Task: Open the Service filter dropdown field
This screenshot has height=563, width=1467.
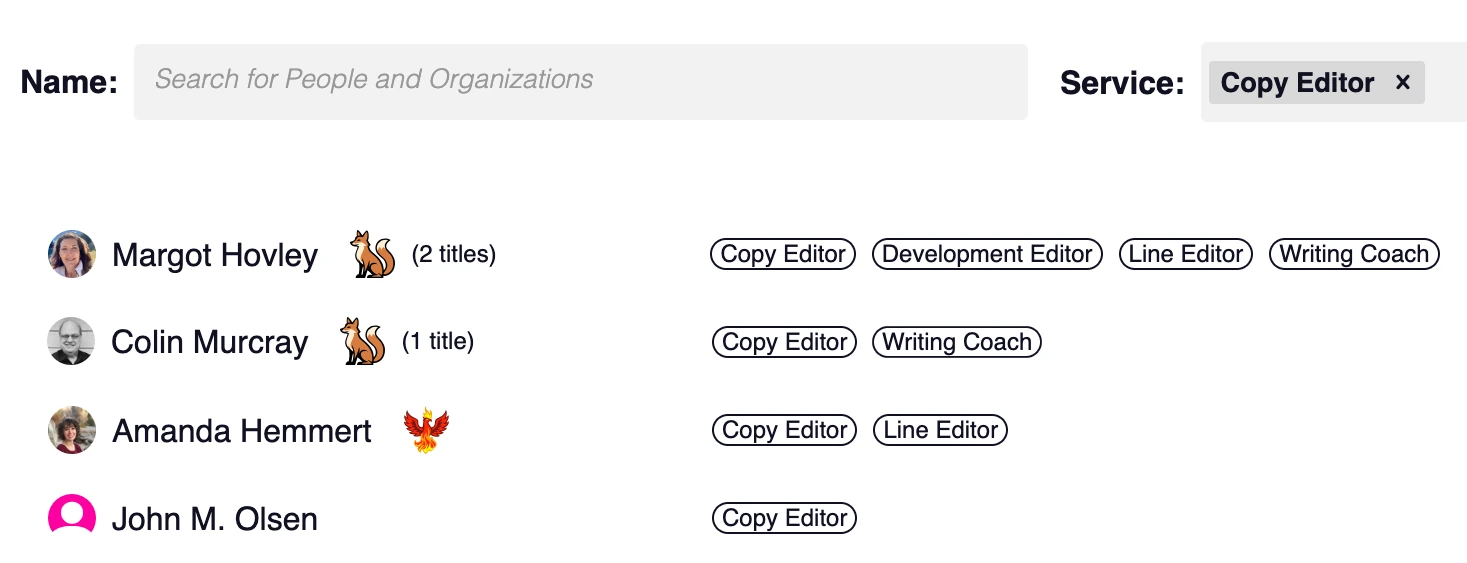Action: tap(1334, 82)
